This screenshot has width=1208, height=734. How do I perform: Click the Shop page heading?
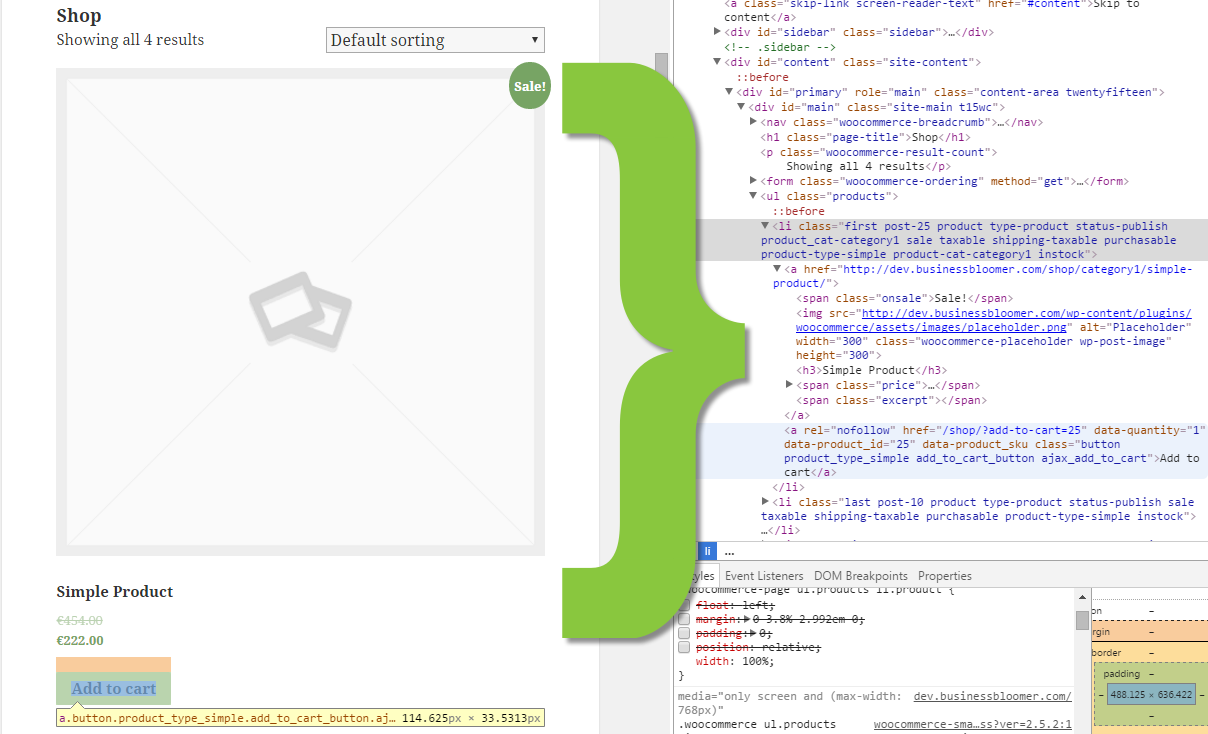(79, 16)
